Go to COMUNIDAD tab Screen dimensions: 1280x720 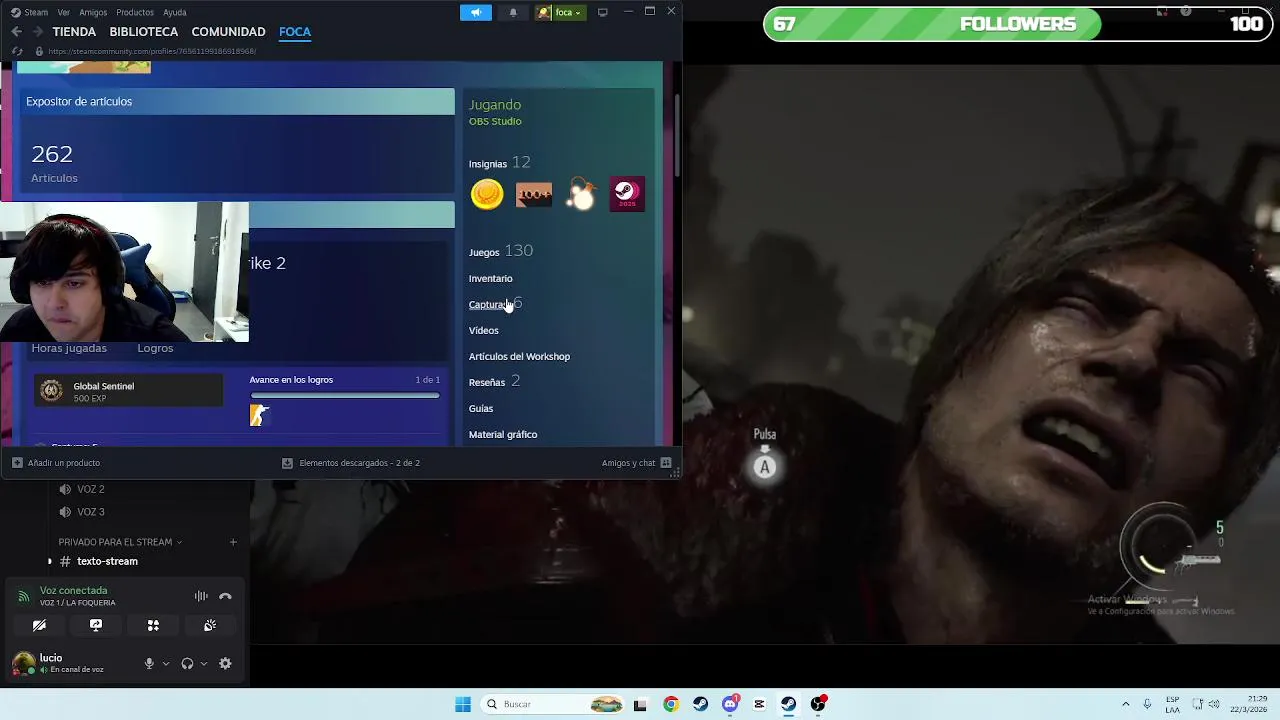pos(228,32)
